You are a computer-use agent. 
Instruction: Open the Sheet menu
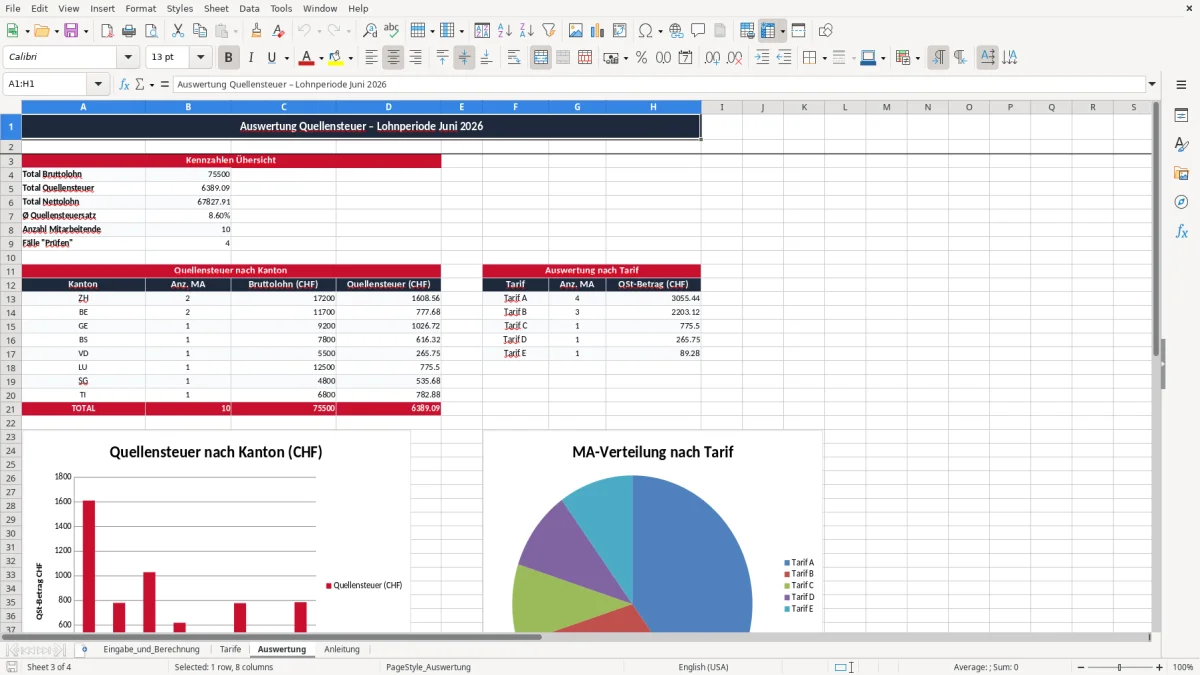216,8
